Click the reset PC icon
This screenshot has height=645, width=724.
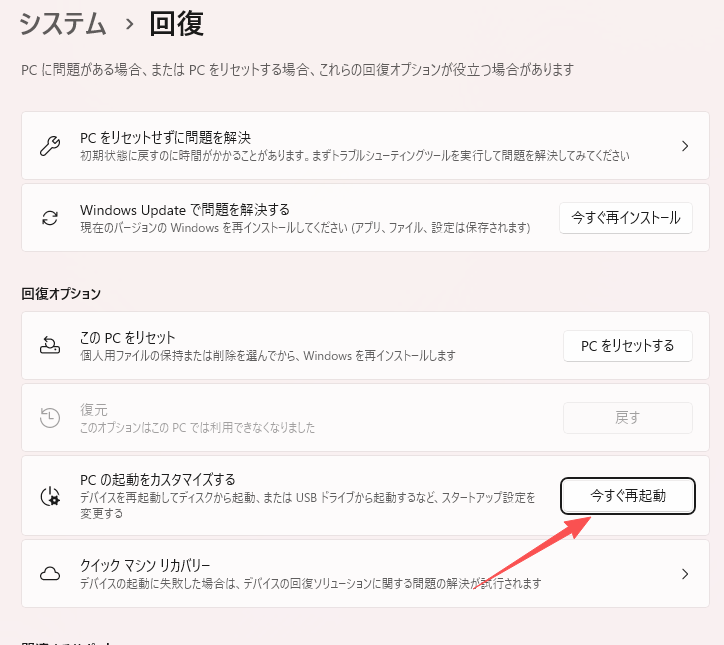(x=50, y=345)
